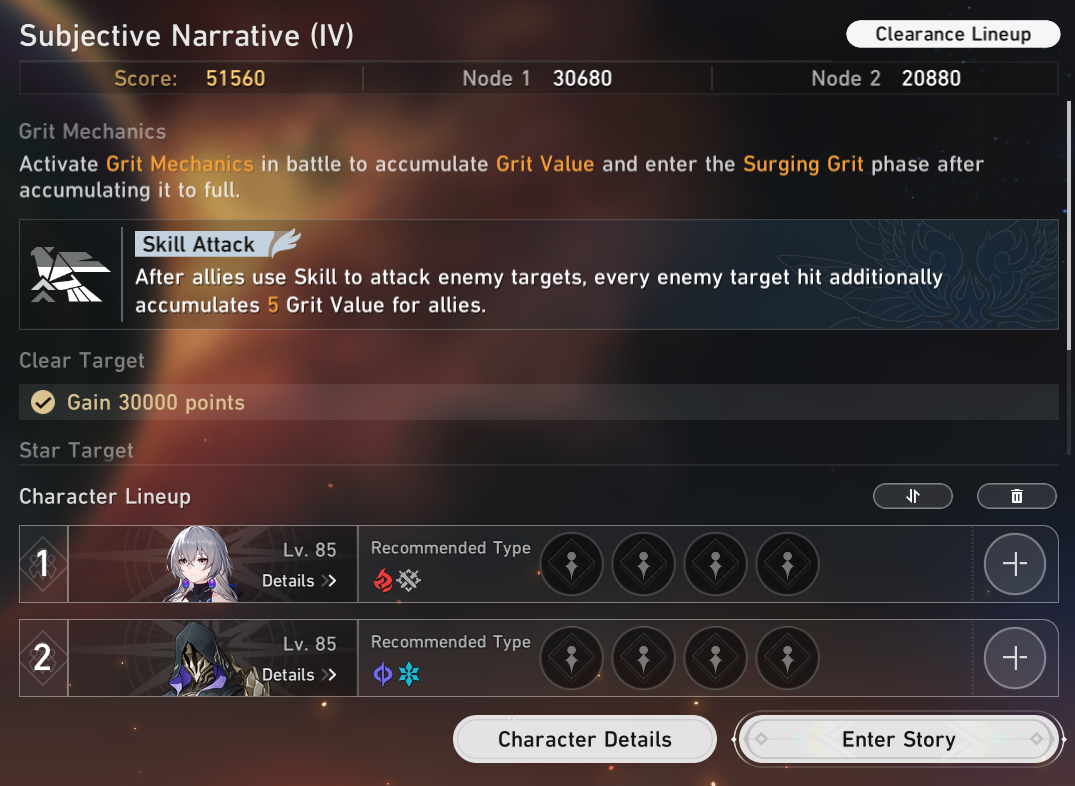This screenshot has width=1075, height=786.
Task: Clear lineup with the trash icon
Action: pos(1017,496)
